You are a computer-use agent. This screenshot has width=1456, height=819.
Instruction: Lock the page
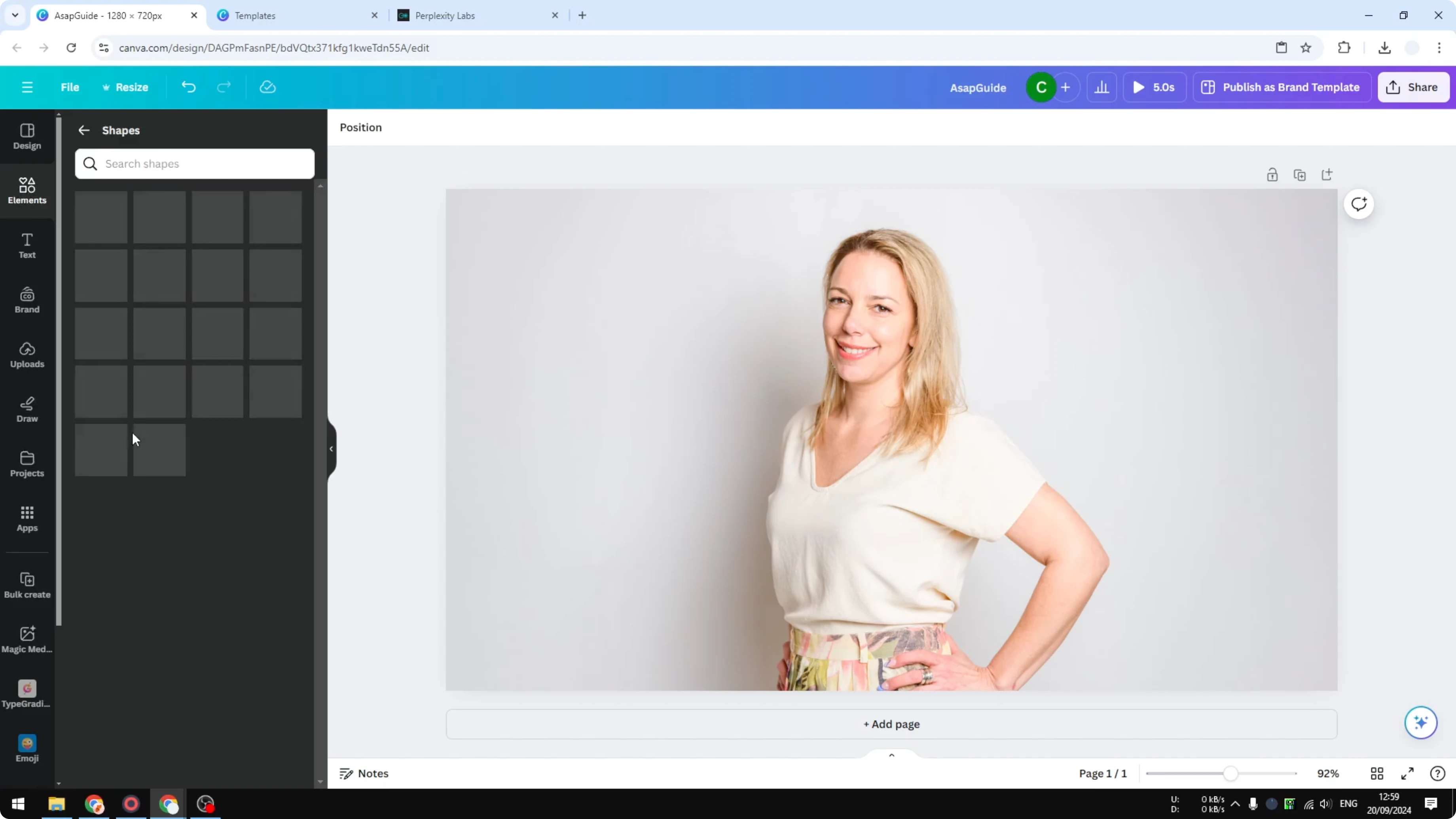1272,174
